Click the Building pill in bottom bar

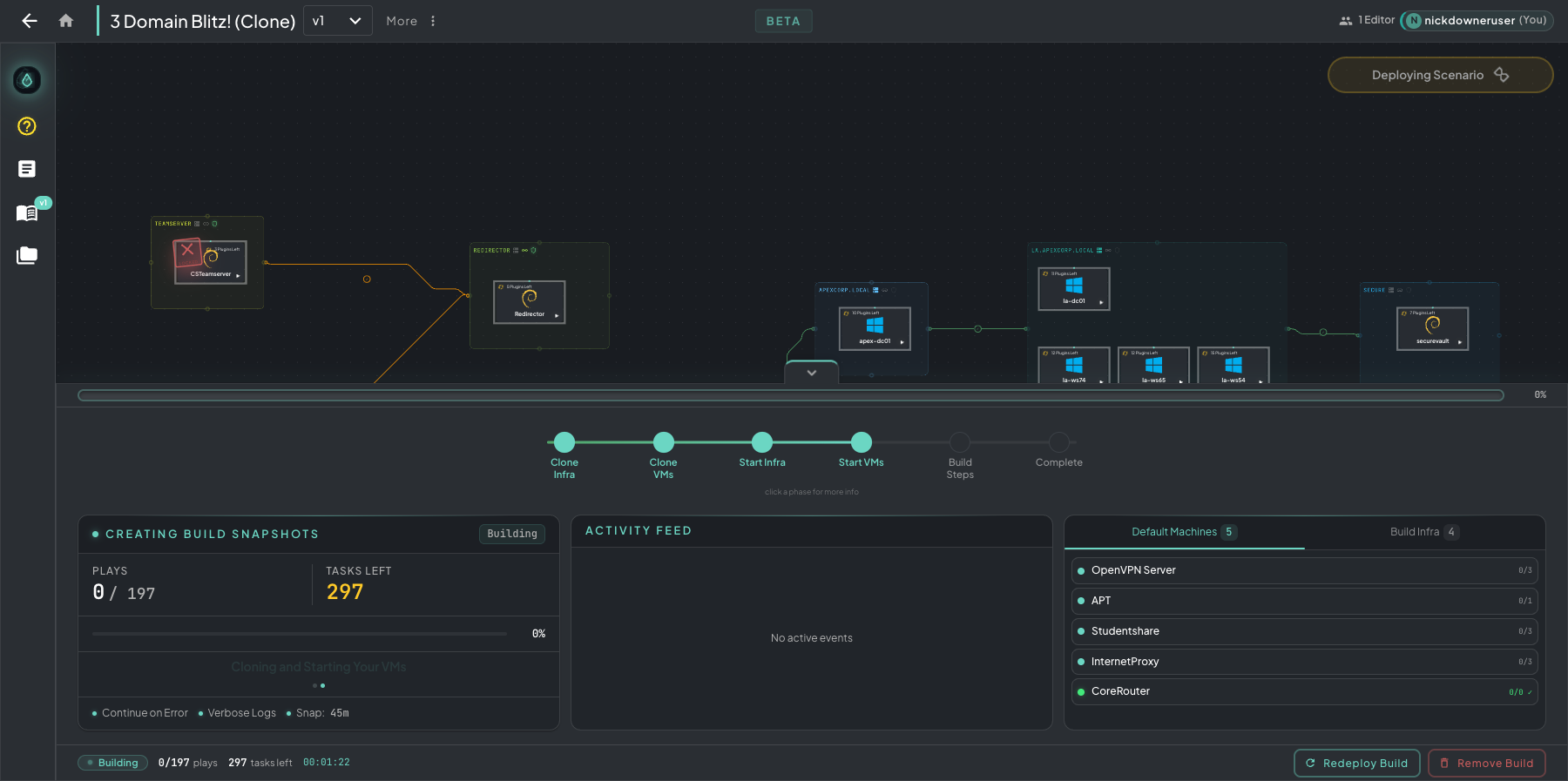[113, 763]
